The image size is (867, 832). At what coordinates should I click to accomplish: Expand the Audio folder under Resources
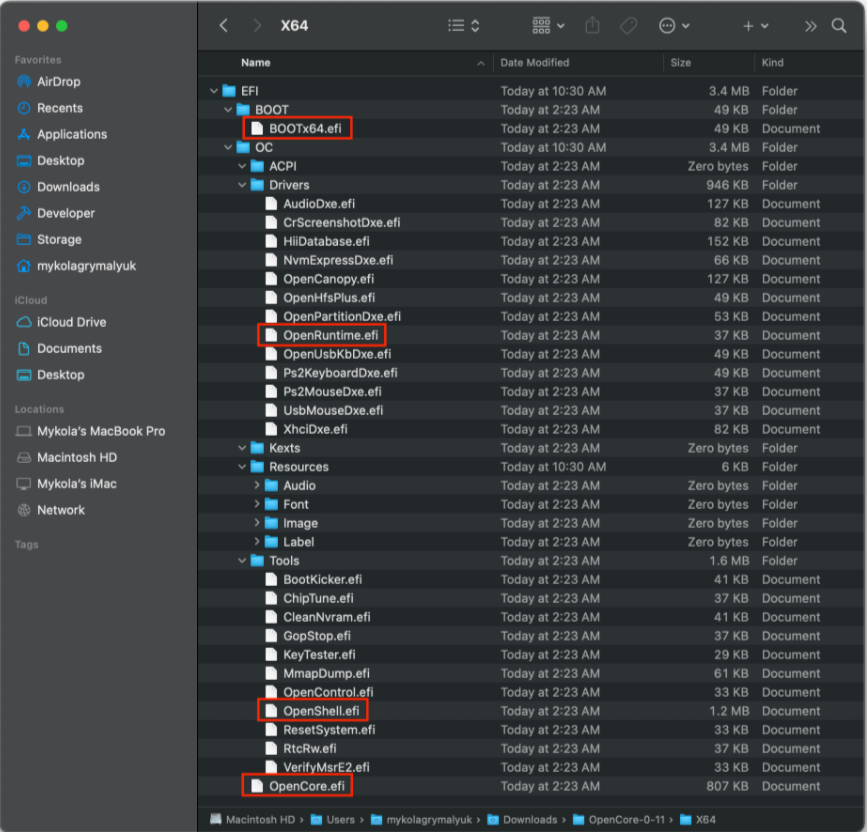click(x=257, y=486)
